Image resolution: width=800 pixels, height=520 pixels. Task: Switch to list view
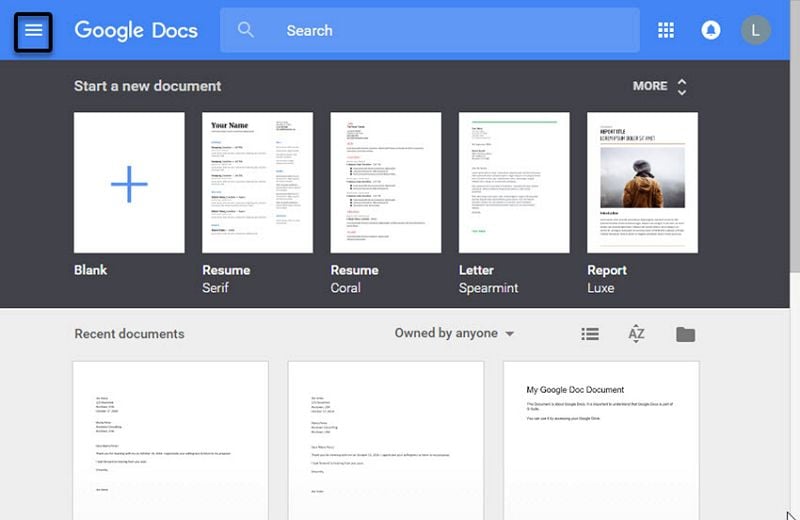590,334
